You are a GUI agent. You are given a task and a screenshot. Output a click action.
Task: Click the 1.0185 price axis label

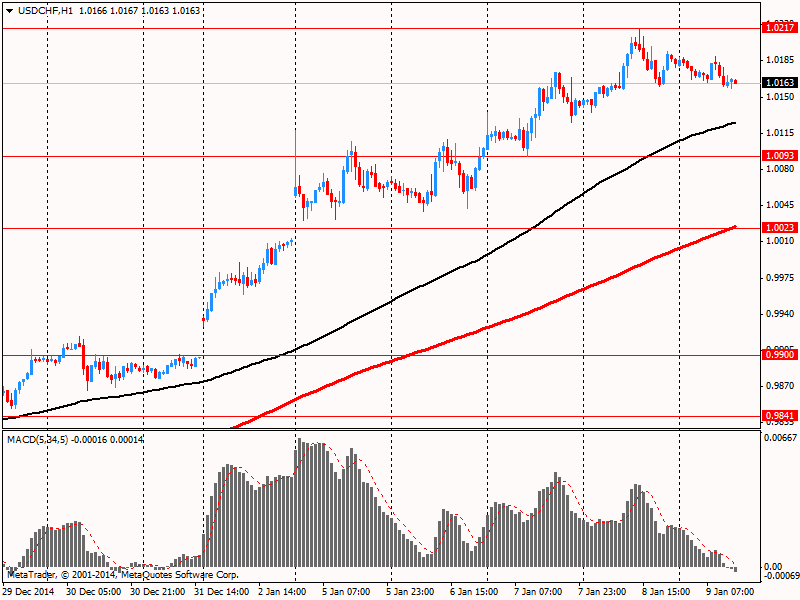point(781,60)
